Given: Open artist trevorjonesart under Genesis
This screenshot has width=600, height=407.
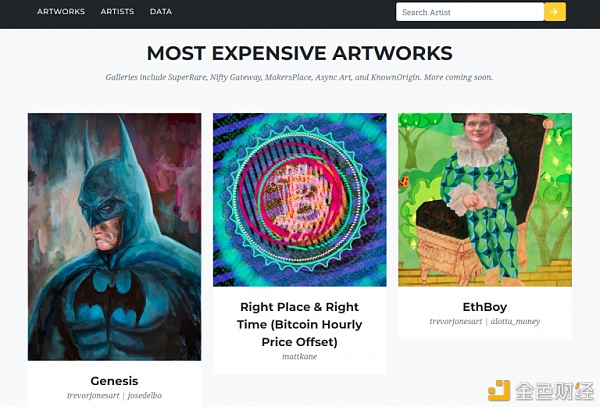Looking at the screenshot, I should click(x=93, y=396).
